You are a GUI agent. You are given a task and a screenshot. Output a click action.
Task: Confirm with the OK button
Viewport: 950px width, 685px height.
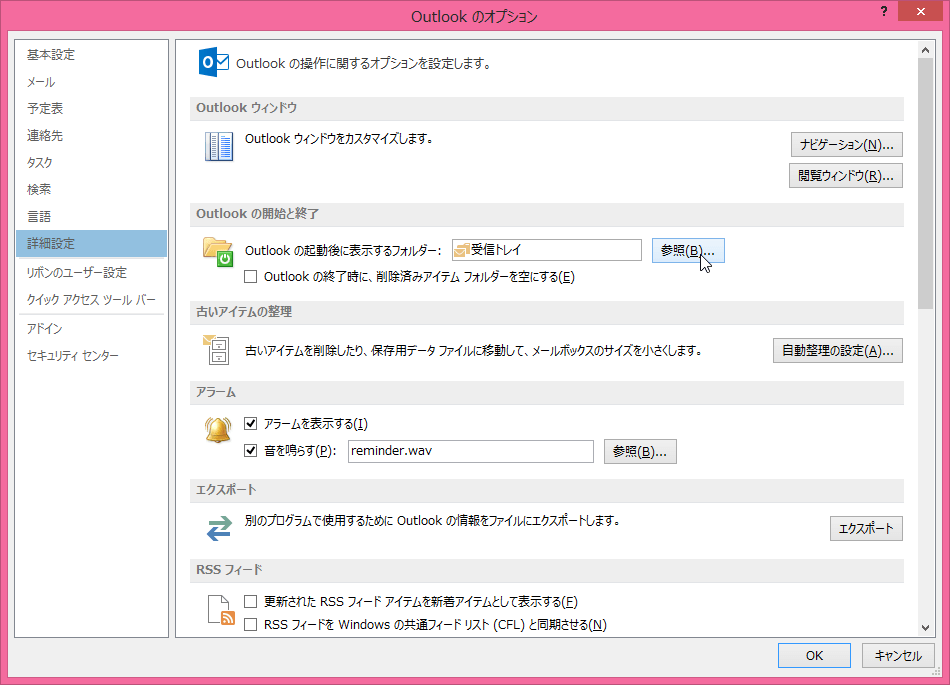point(814,655)
